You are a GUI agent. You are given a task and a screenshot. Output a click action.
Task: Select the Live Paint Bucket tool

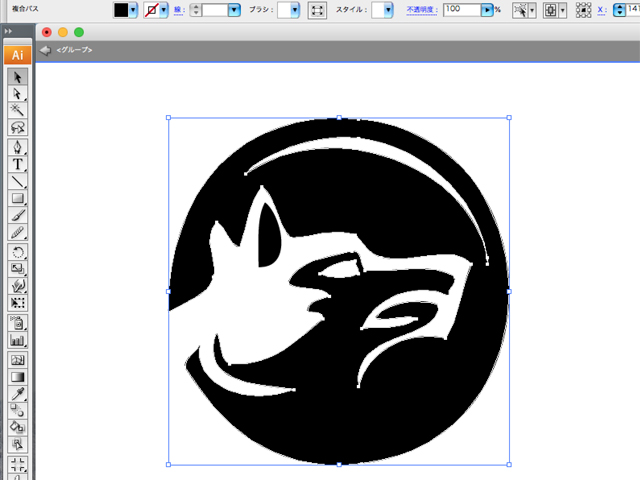pyautogui.click(x=17, y=427)
